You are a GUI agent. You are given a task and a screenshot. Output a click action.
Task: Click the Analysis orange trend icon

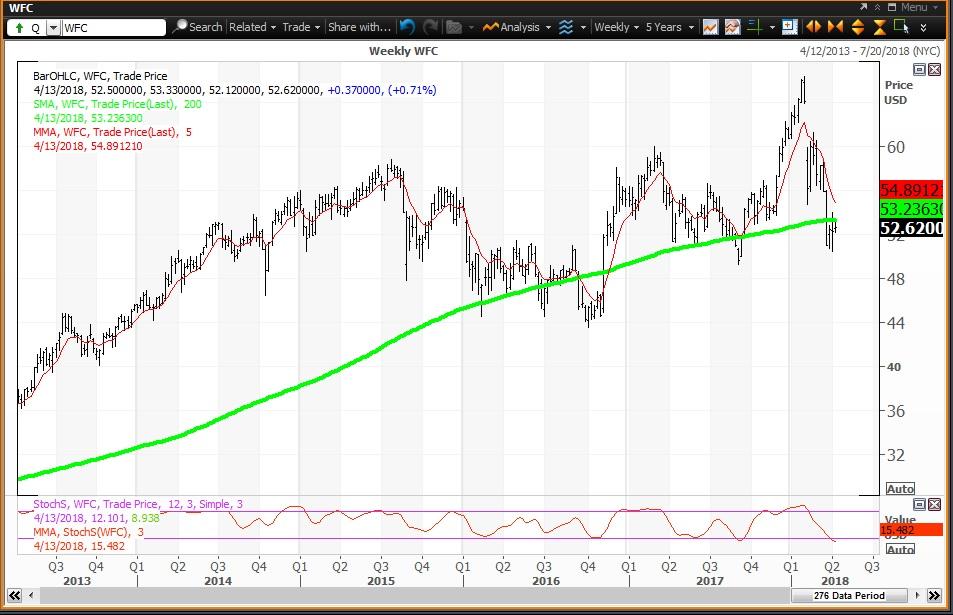[490, 27]
